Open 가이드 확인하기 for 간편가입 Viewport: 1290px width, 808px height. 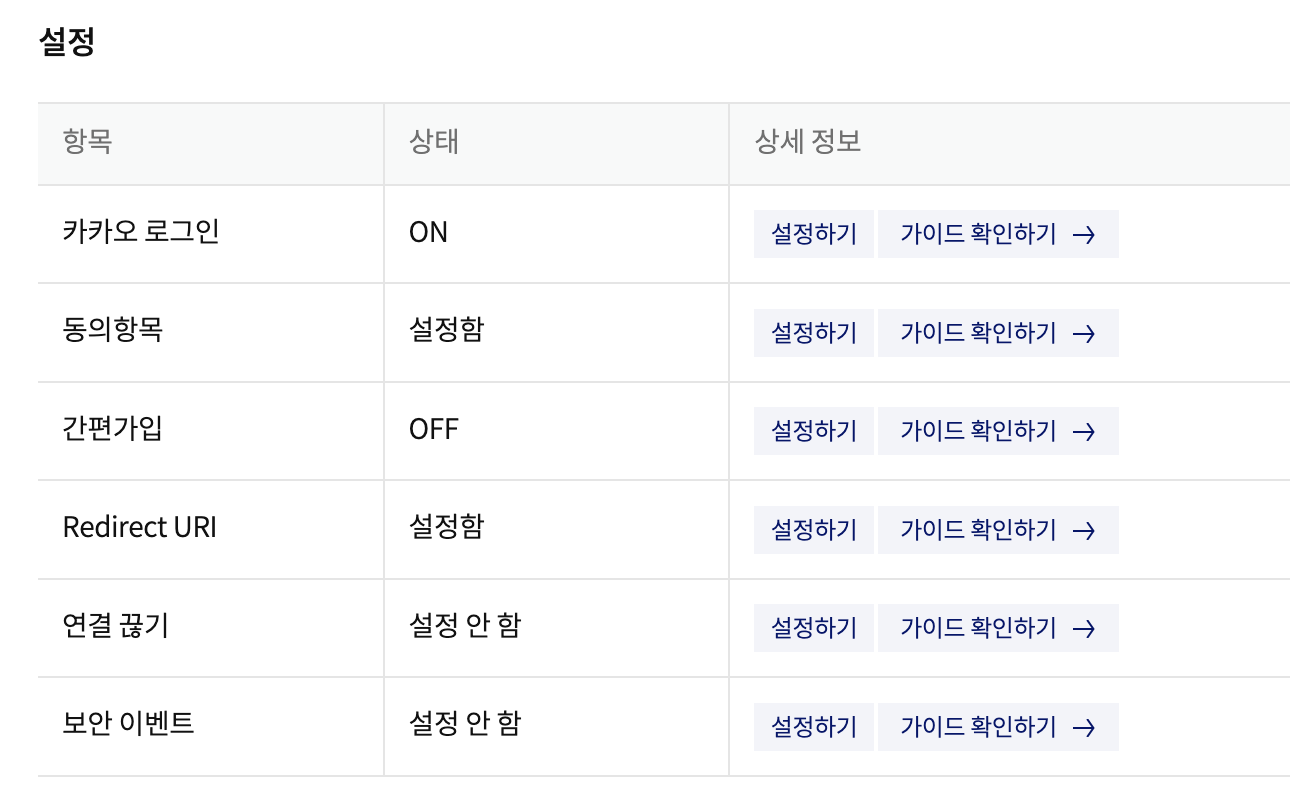click(997, 431)
